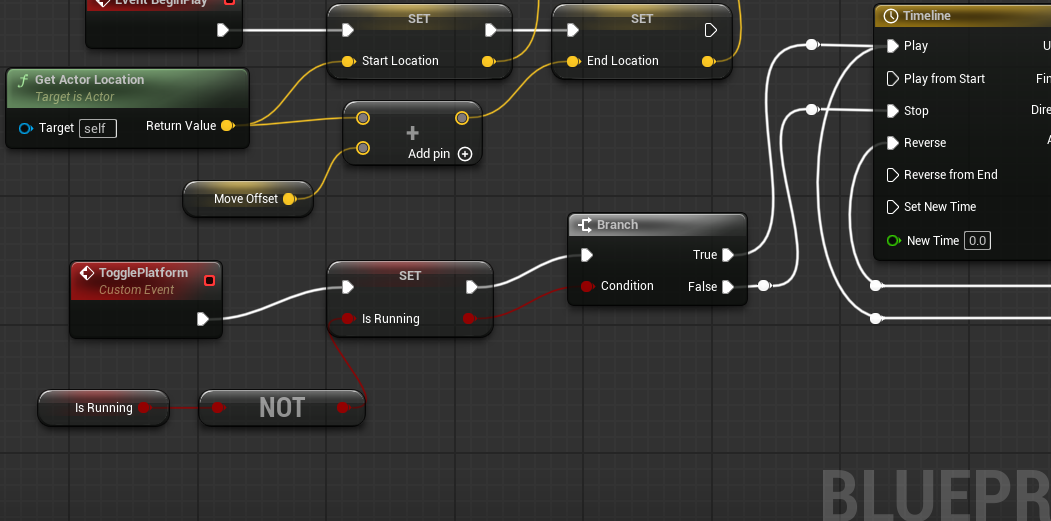Image resolution: width=1051 pixels, height=521 pixels.
Task: Select the Get Actor Location node header
Action: [127, 88]
